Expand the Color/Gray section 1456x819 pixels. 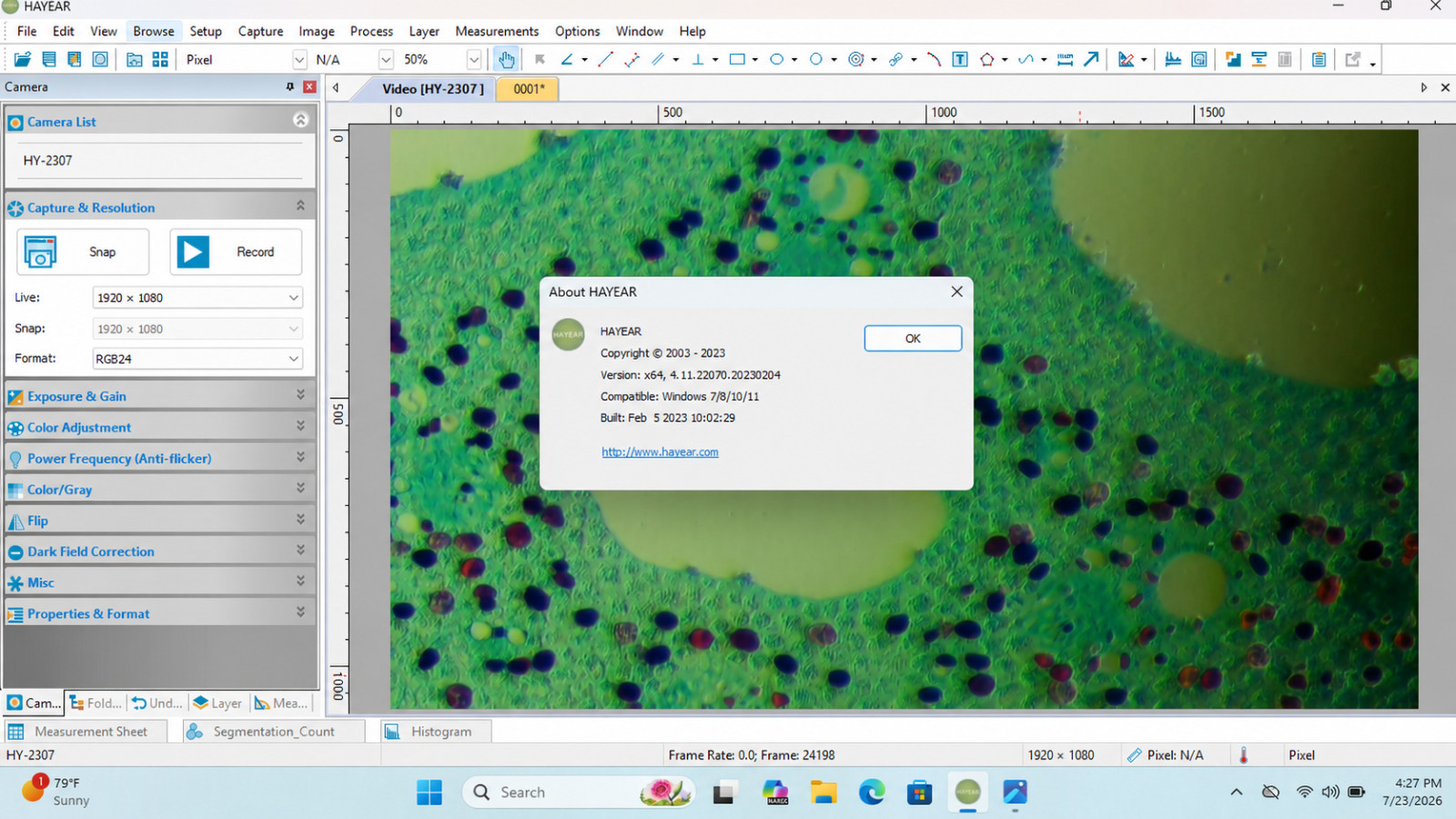tap(160, 490)
